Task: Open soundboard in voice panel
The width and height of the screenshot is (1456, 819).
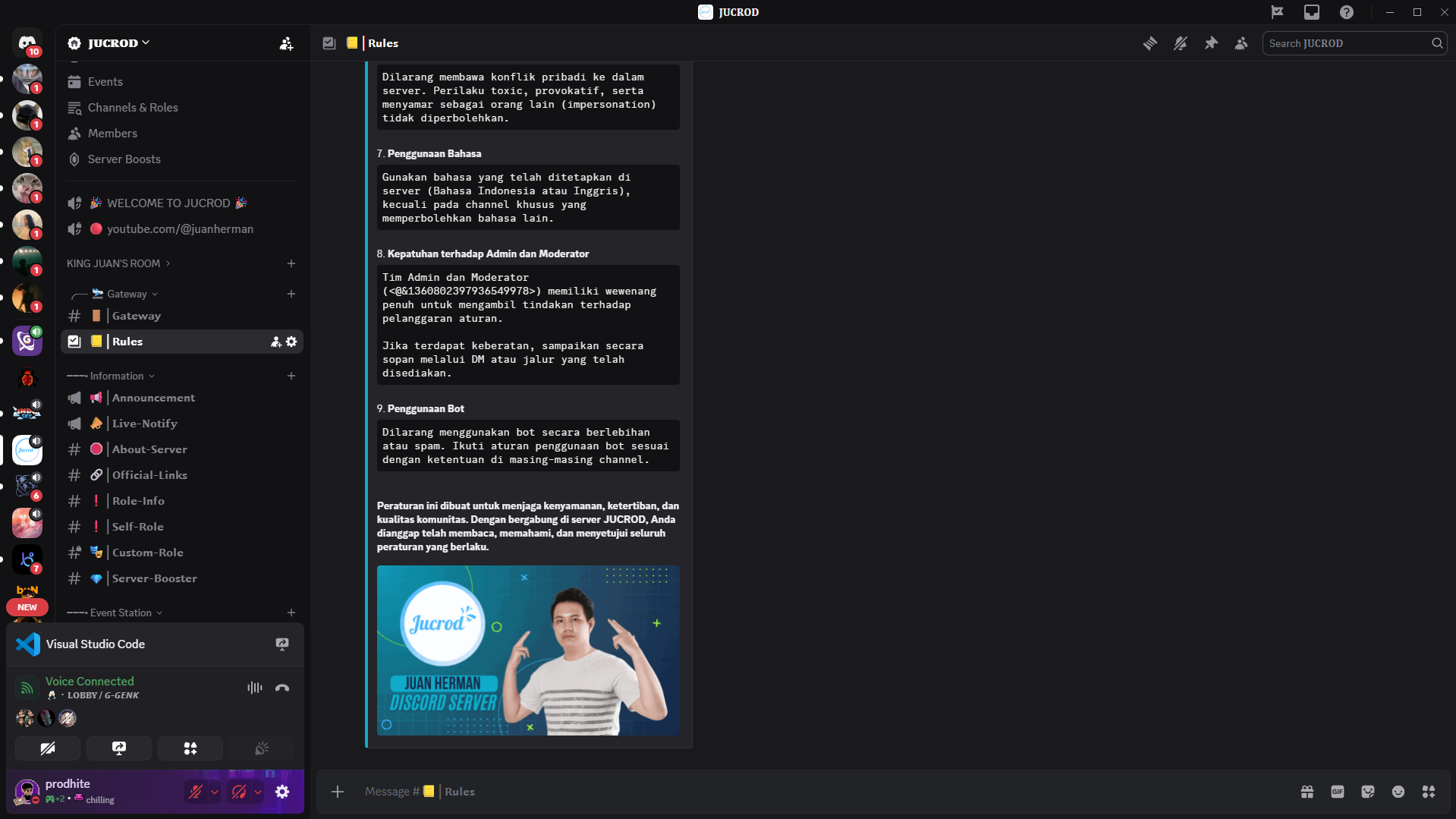Action: click(x=262, y=748)
